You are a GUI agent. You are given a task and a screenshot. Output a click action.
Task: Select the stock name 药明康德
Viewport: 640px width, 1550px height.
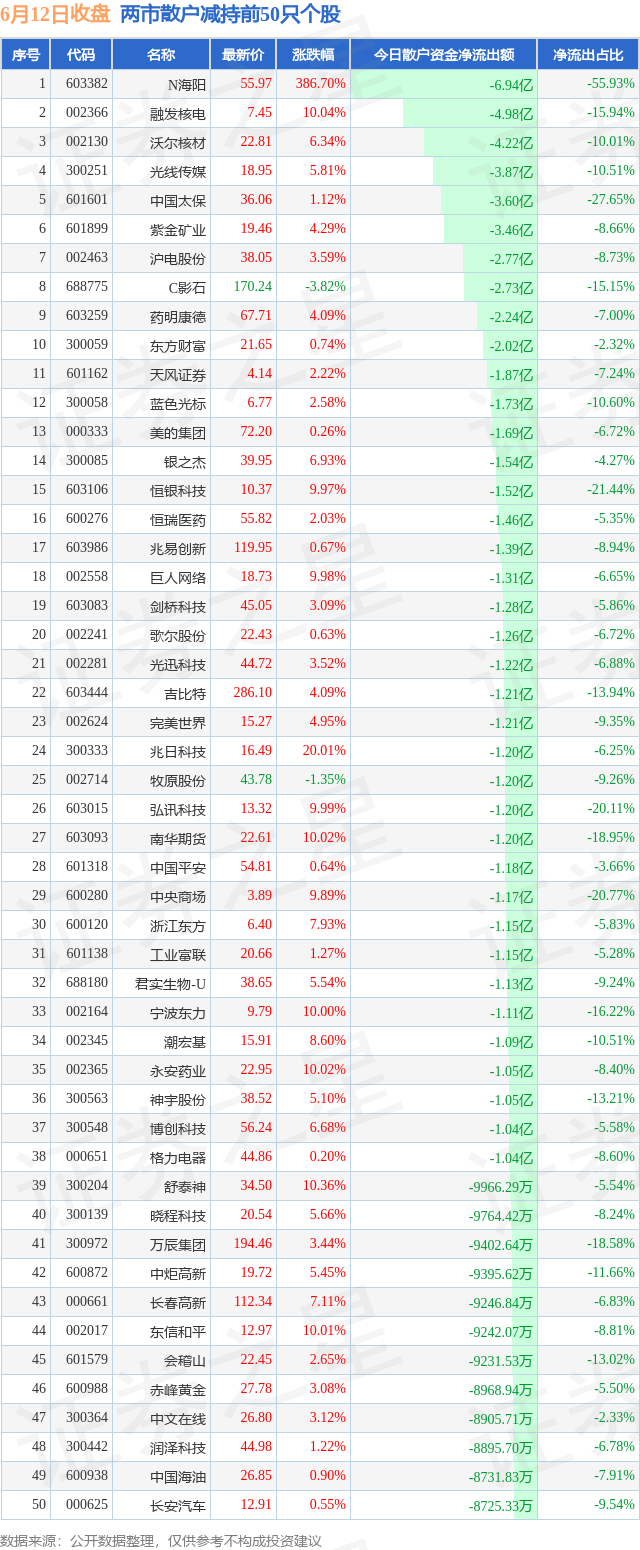coord(178,316)
